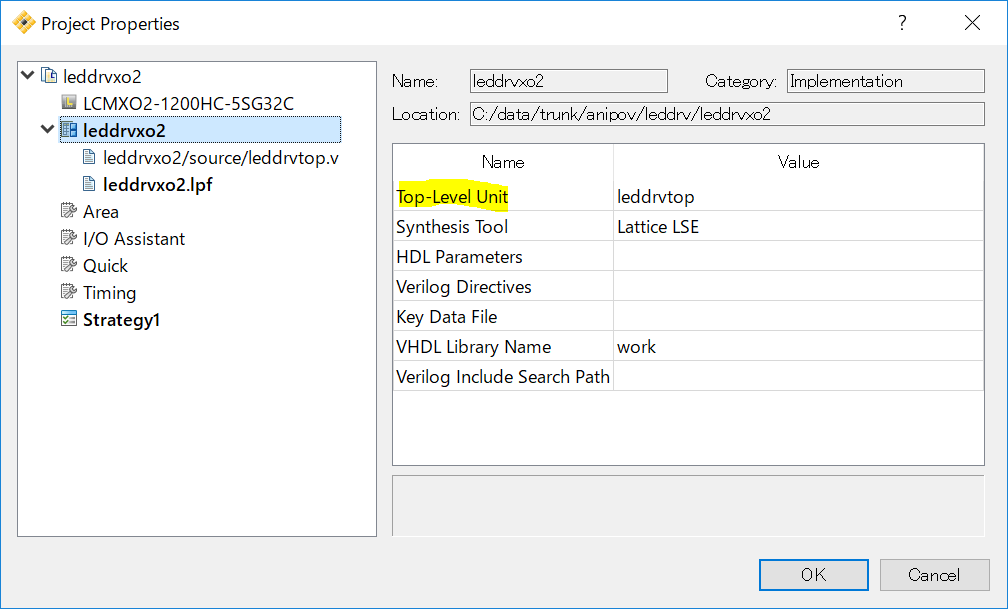
Task: Select the leddrvxo2.lpf constraint file
Action: tap(158, 185)
